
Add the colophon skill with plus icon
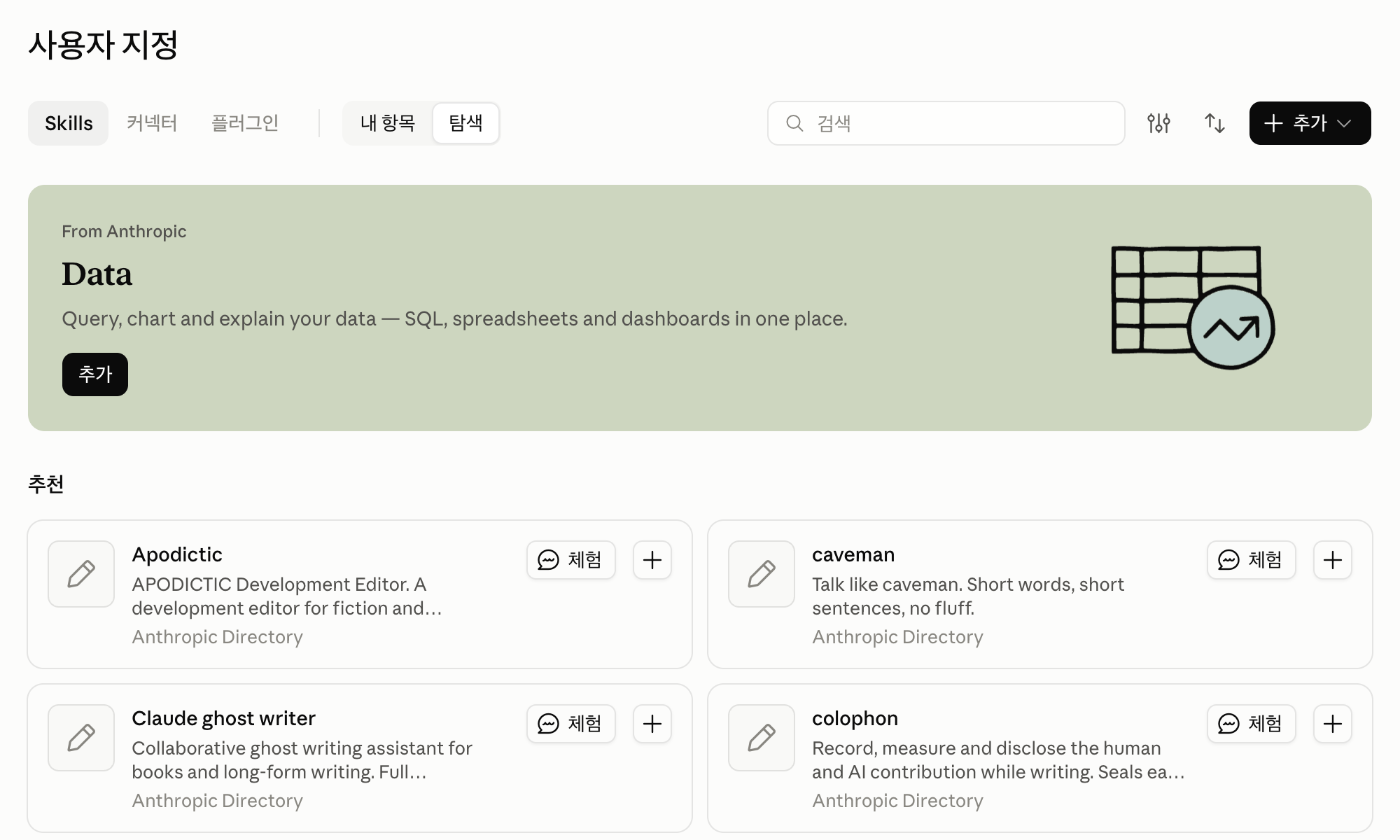1332,724
